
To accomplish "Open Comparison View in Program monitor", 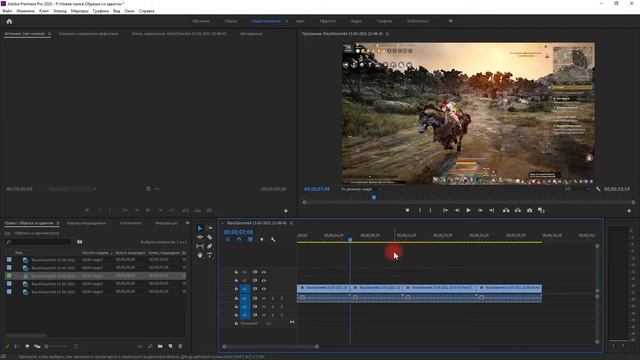I will pyautogui.click(x=541, y=210).
